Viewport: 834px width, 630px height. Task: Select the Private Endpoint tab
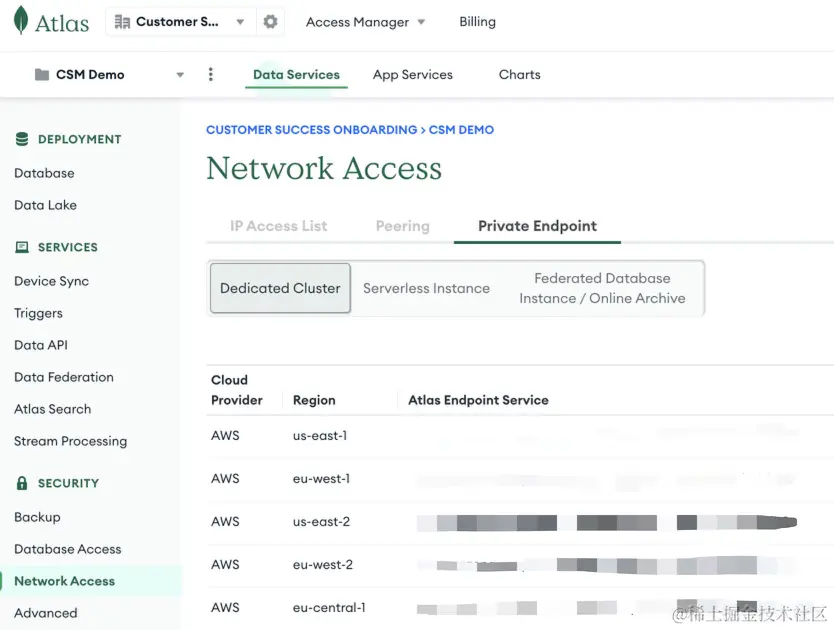(537, 226)
